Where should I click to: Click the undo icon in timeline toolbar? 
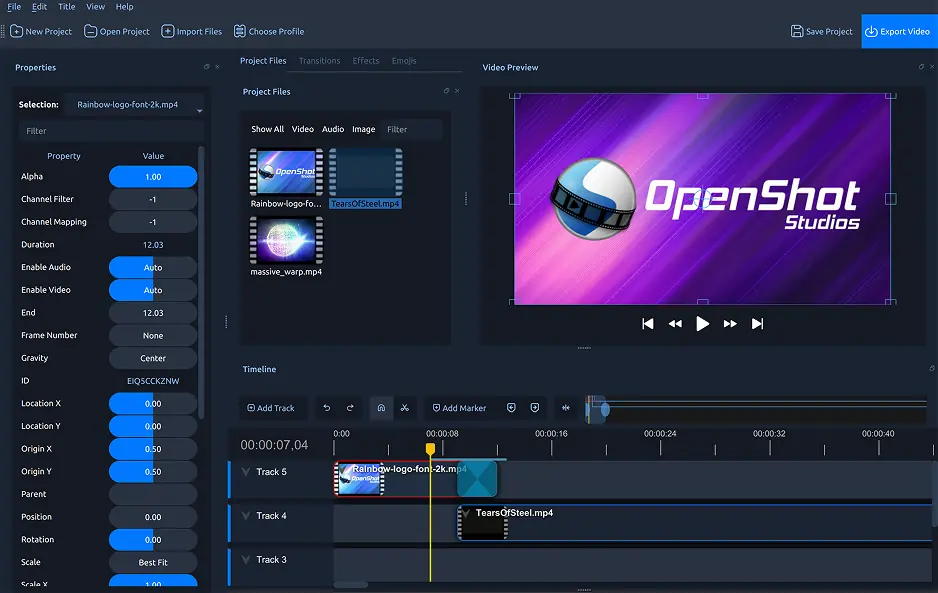point(327,408)
